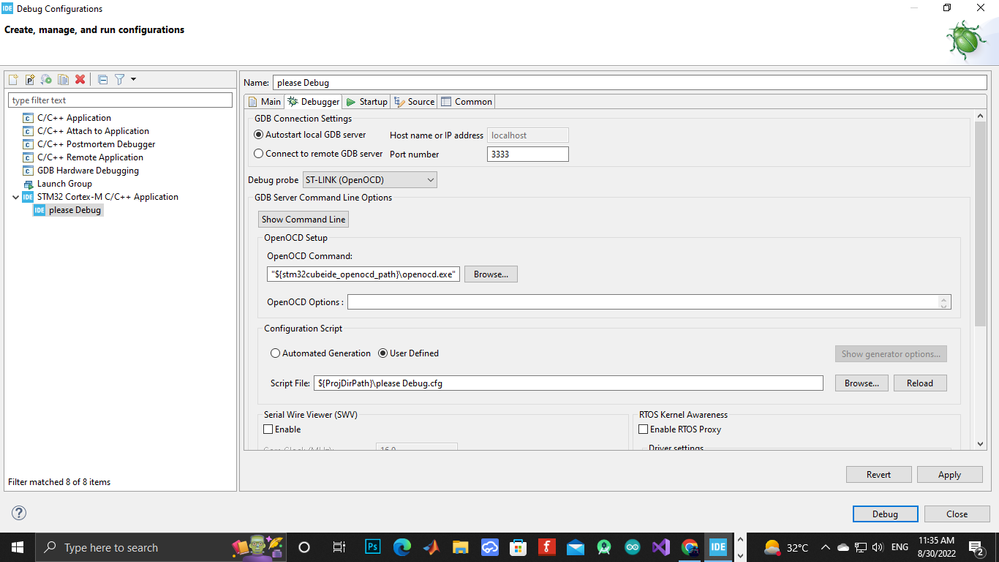
Task: Click Revert button
Action: 879,475
